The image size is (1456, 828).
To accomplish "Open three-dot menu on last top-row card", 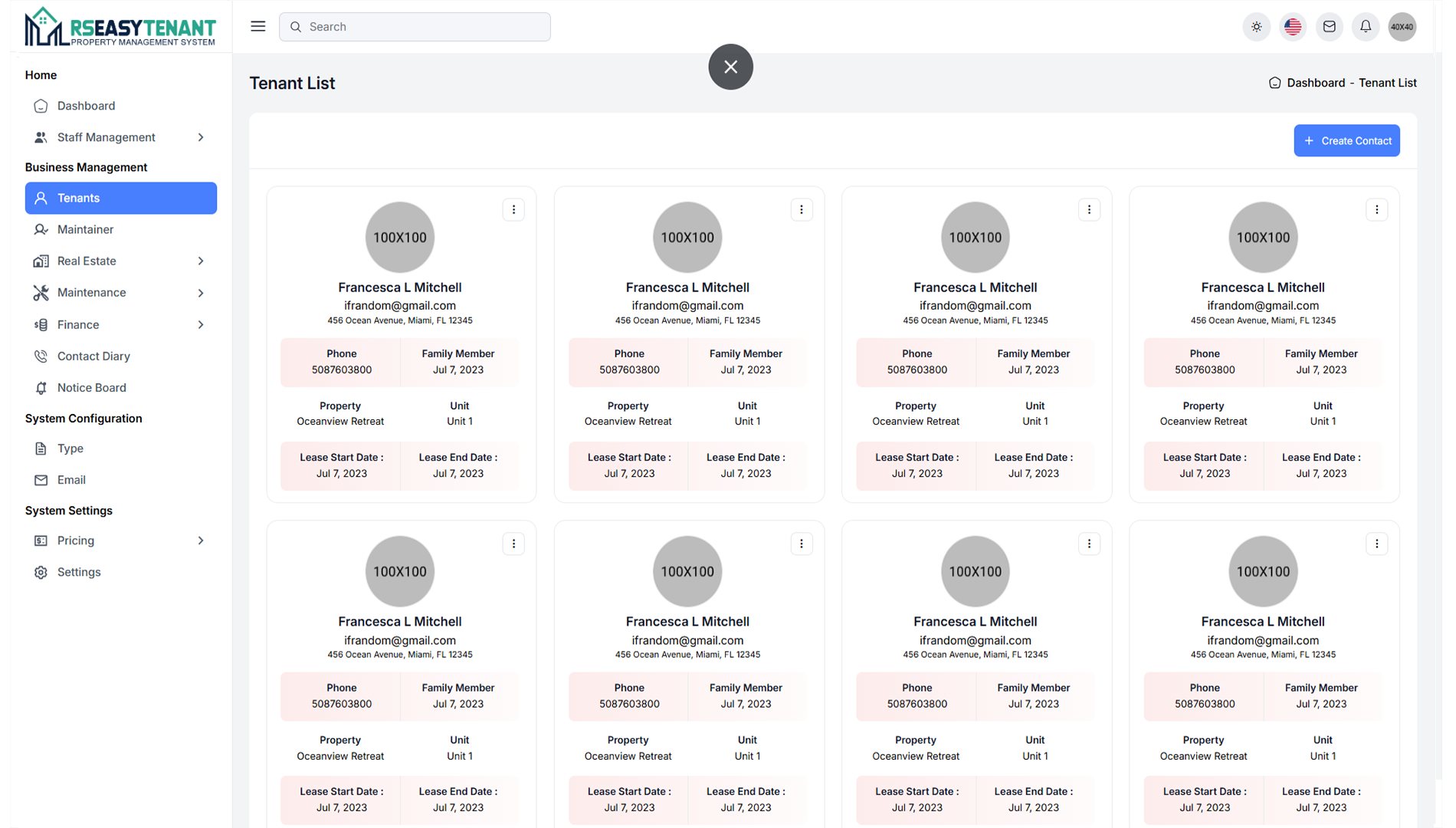I will (1376, 209).
